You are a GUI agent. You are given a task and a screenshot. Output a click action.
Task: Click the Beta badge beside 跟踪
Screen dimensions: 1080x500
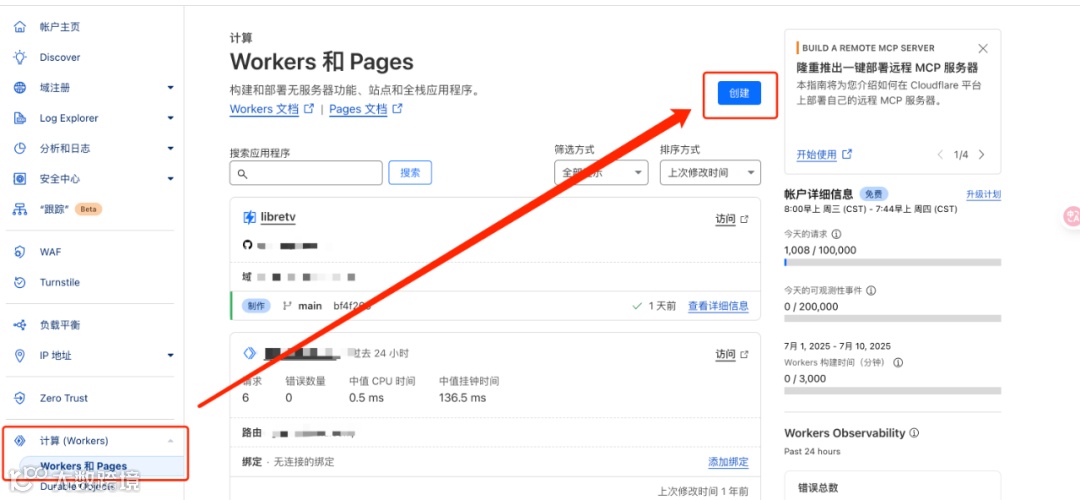coord(88,209)
